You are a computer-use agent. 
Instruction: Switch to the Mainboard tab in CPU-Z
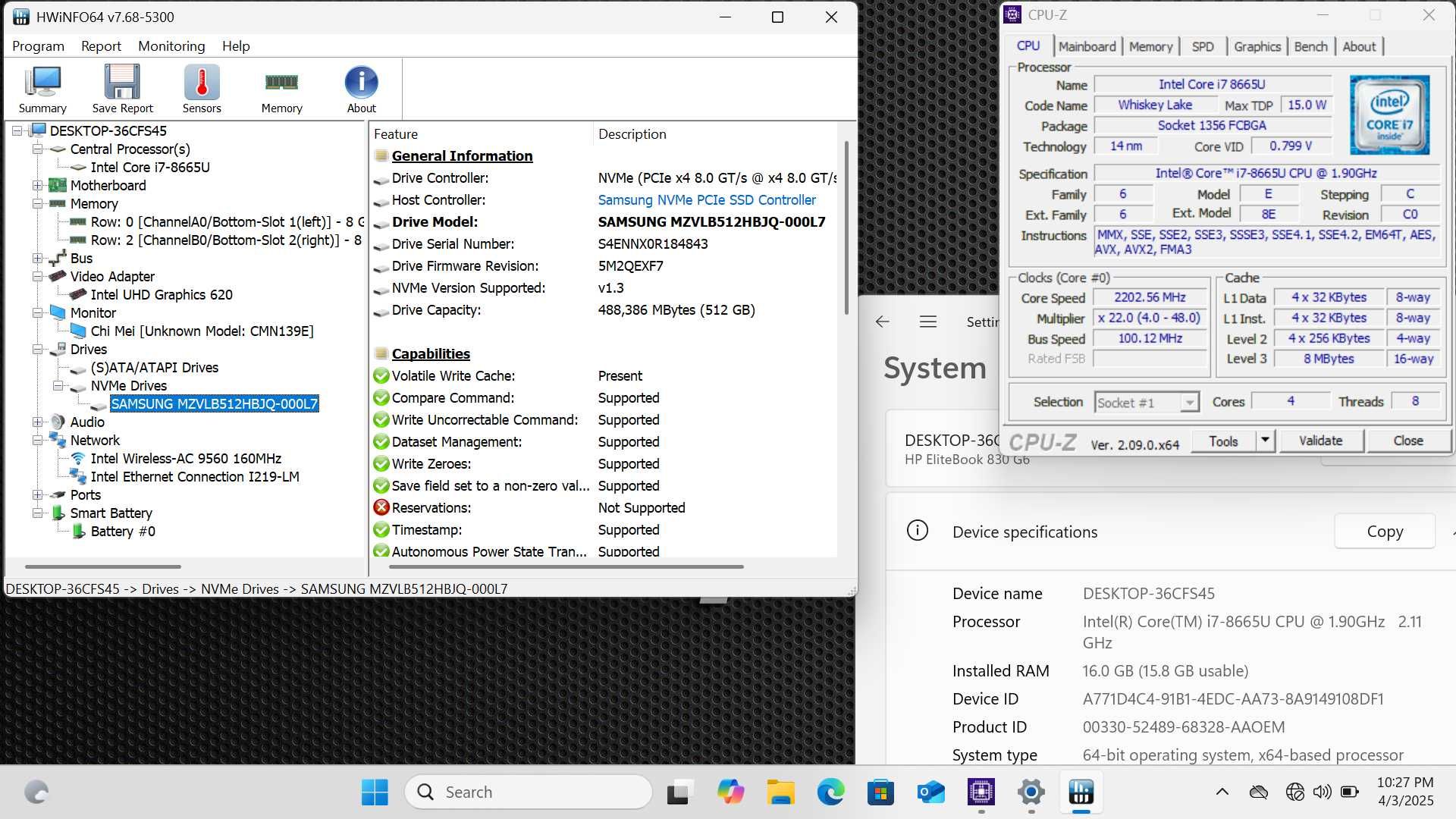(x=1087, y=46)
